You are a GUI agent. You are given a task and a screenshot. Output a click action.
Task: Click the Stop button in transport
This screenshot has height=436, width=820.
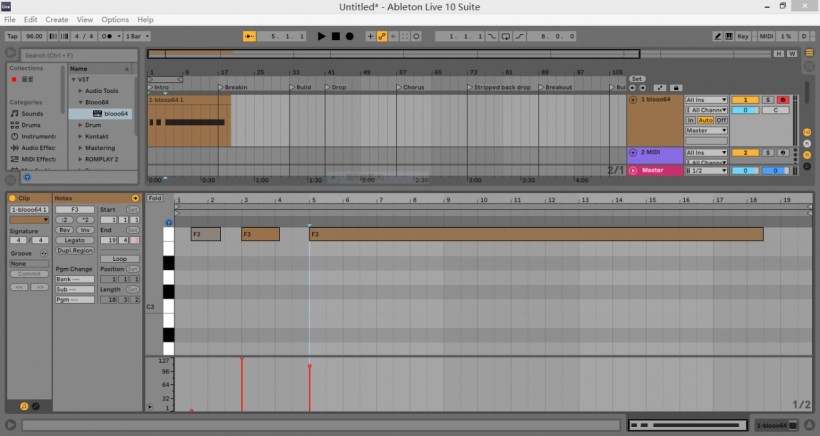click(335, 37)
